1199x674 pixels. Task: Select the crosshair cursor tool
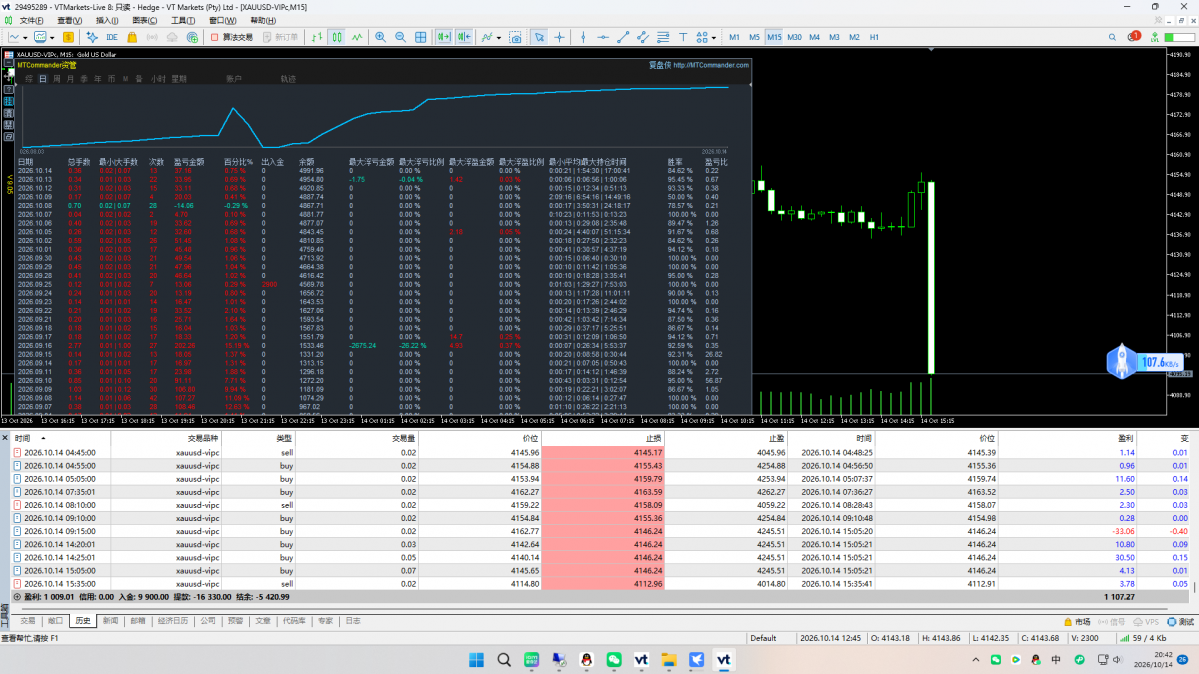(x=560, y=37)
